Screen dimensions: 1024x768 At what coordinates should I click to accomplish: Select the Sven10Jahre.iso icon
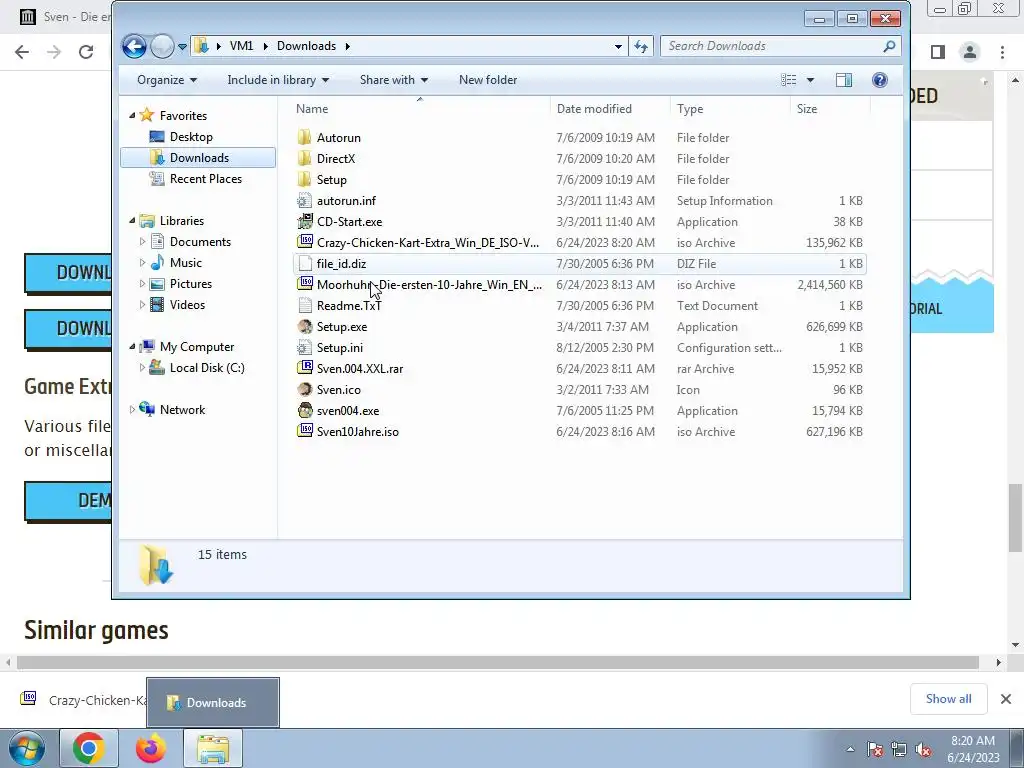(304, 432)
